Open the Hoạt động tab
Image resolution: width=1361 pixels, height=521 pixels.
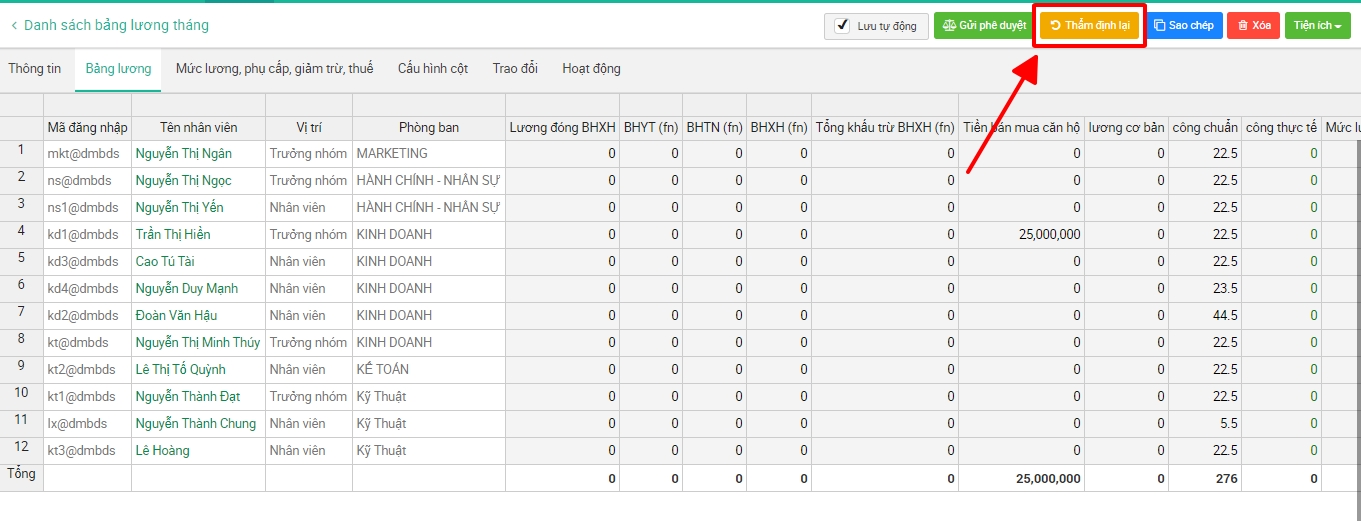click(591, 69)
